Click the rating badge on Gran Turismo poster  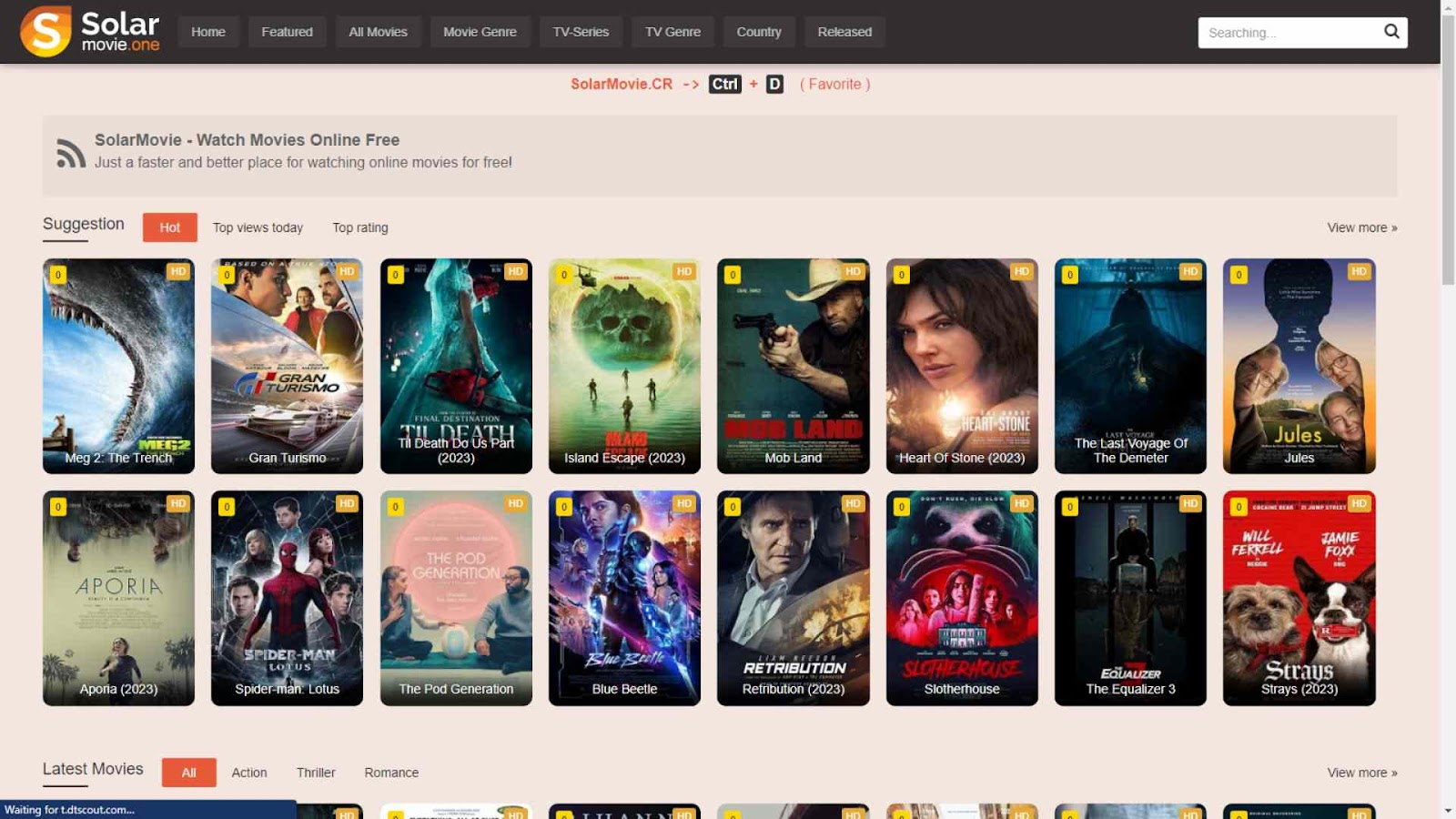(227, 275)
